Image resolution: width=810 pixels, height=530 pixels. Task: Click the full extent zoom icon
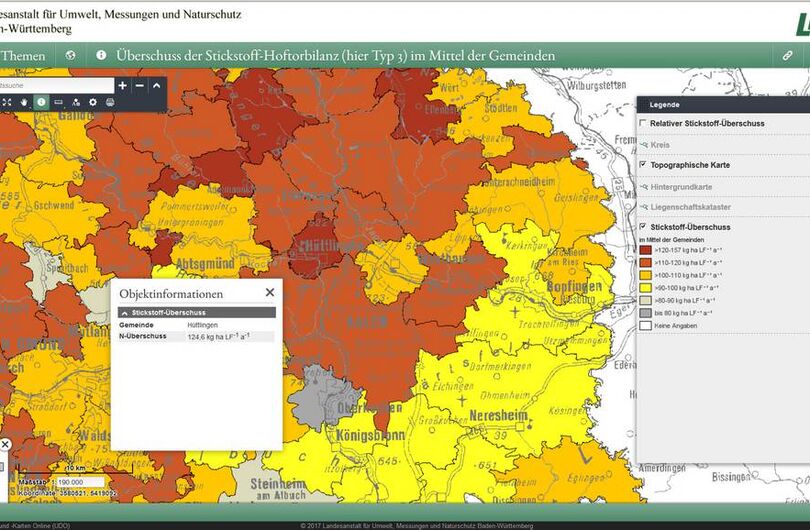[x=7, y=102]
